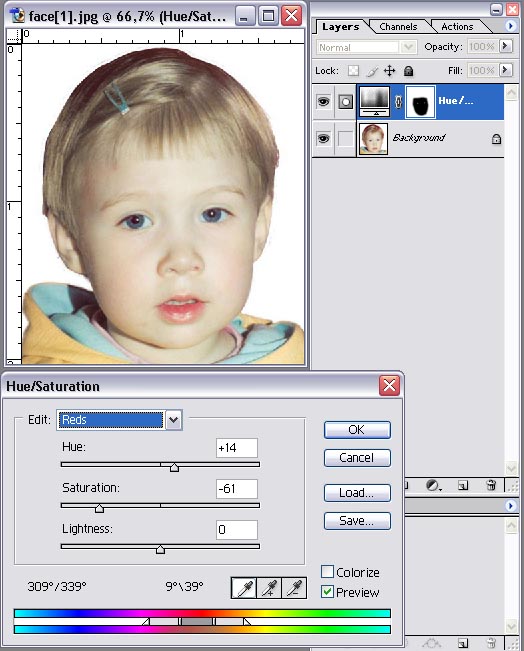The height and width of the screenshot is (651, 524).
Task: Uncheck the Preview checkbox
Action: pos(327,592)
